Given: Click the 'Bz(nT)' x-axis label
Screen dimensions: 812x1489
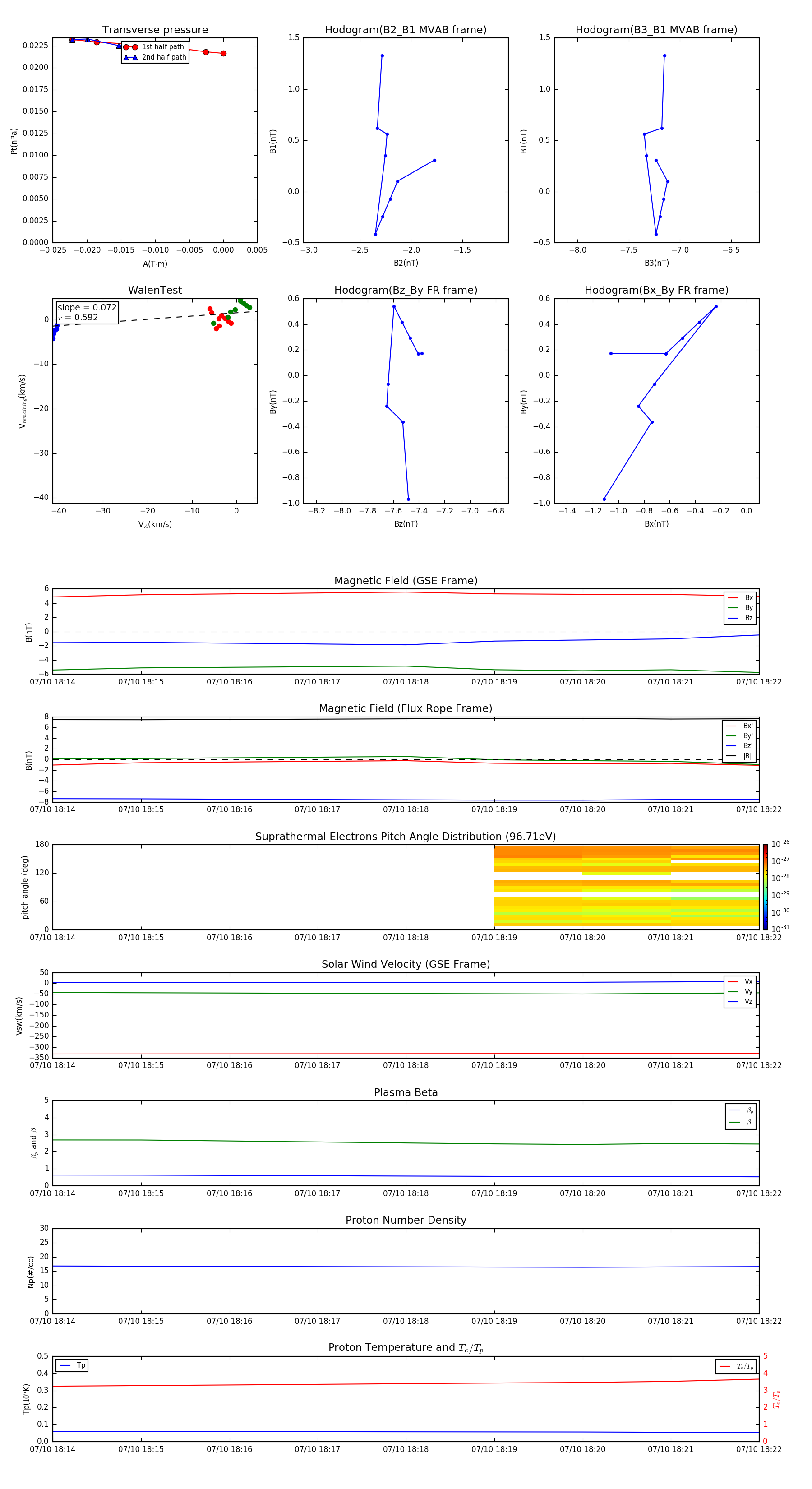Looking at the screenshot, I should (406, 524).
